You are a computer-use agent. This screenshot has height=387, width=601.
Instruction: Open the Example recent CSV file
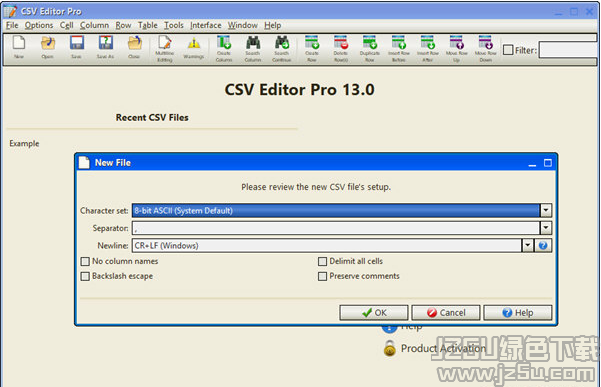coord(24,144)
